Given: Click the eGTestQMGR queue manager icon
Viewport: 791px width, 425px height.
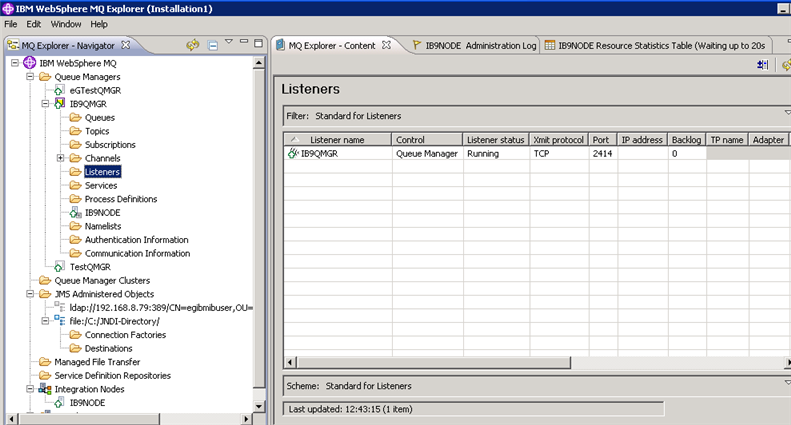Looking at the screenshot, I should [59, 90].
